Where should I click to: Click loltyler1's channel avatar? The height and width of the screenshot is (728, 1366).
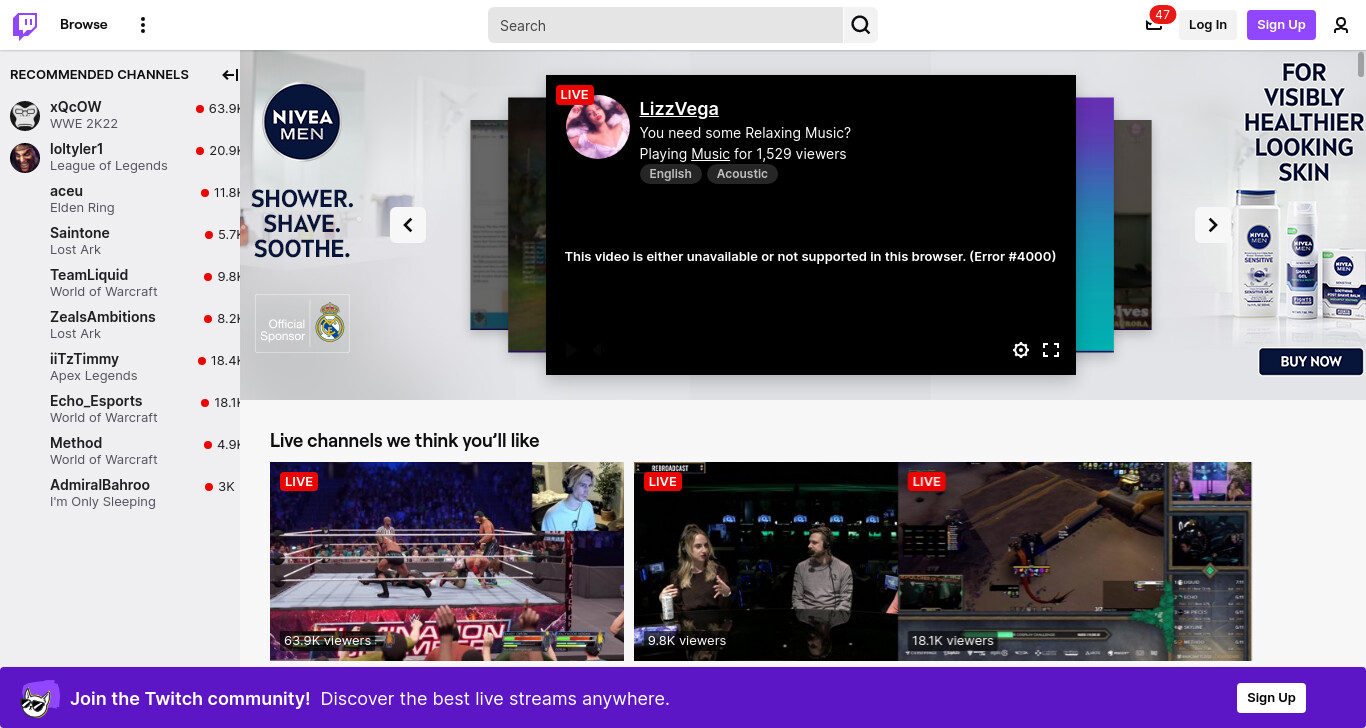25,157
